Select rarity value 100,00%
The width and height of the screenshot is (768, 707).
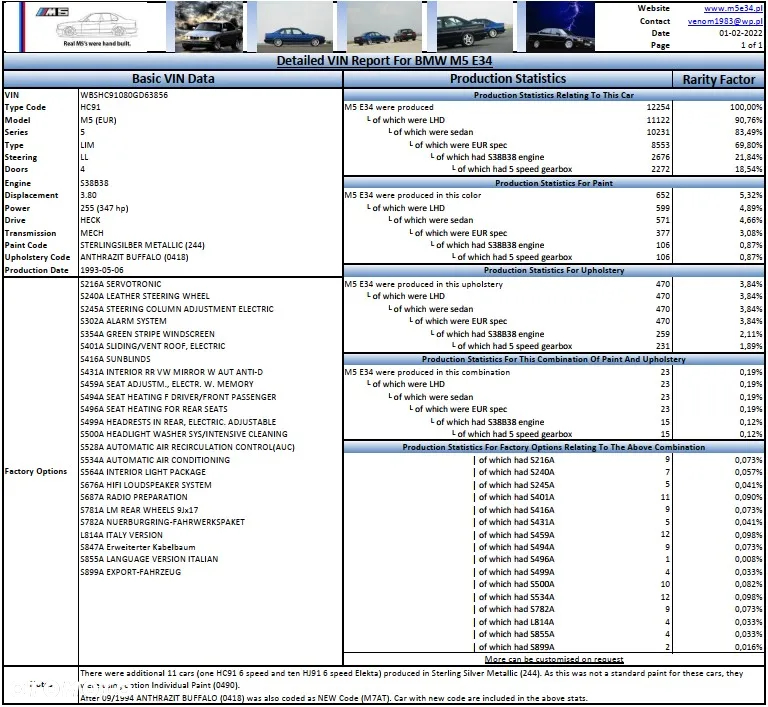point(746,107)
